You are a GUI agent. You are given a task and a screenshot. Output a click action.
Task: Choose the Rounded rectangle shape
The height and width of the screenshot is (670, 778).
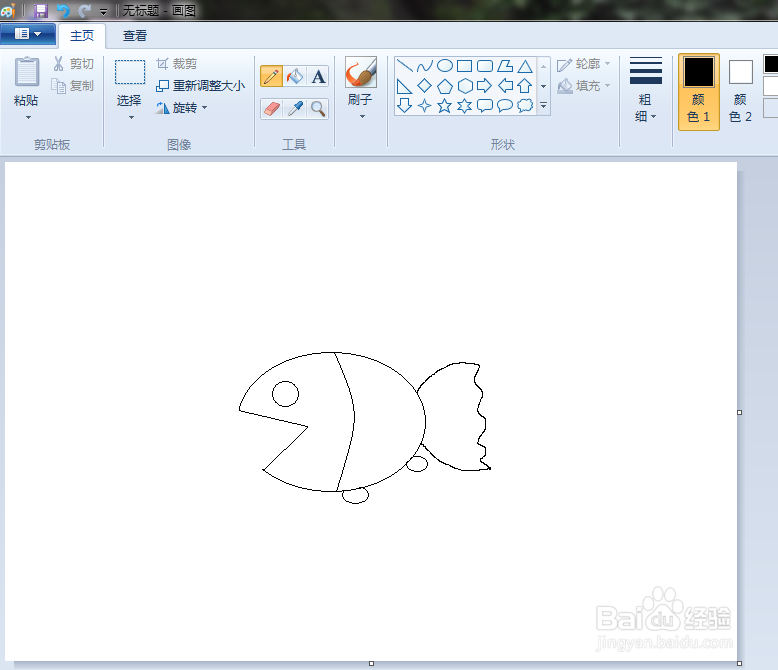(x=485, y=66)
